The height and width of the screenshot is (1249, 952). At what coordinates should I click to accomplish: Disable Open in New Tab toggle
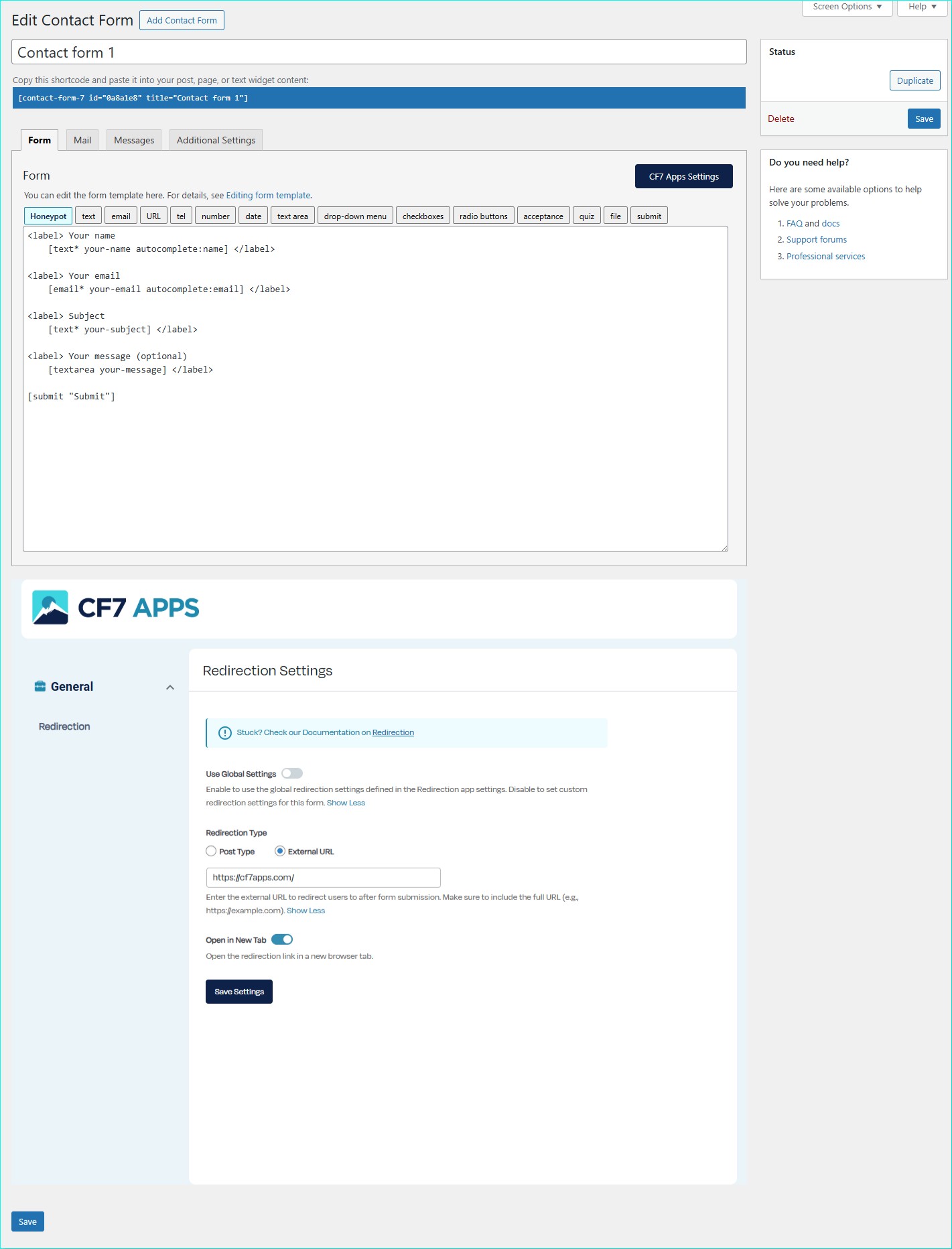click(x=282, y=939)
